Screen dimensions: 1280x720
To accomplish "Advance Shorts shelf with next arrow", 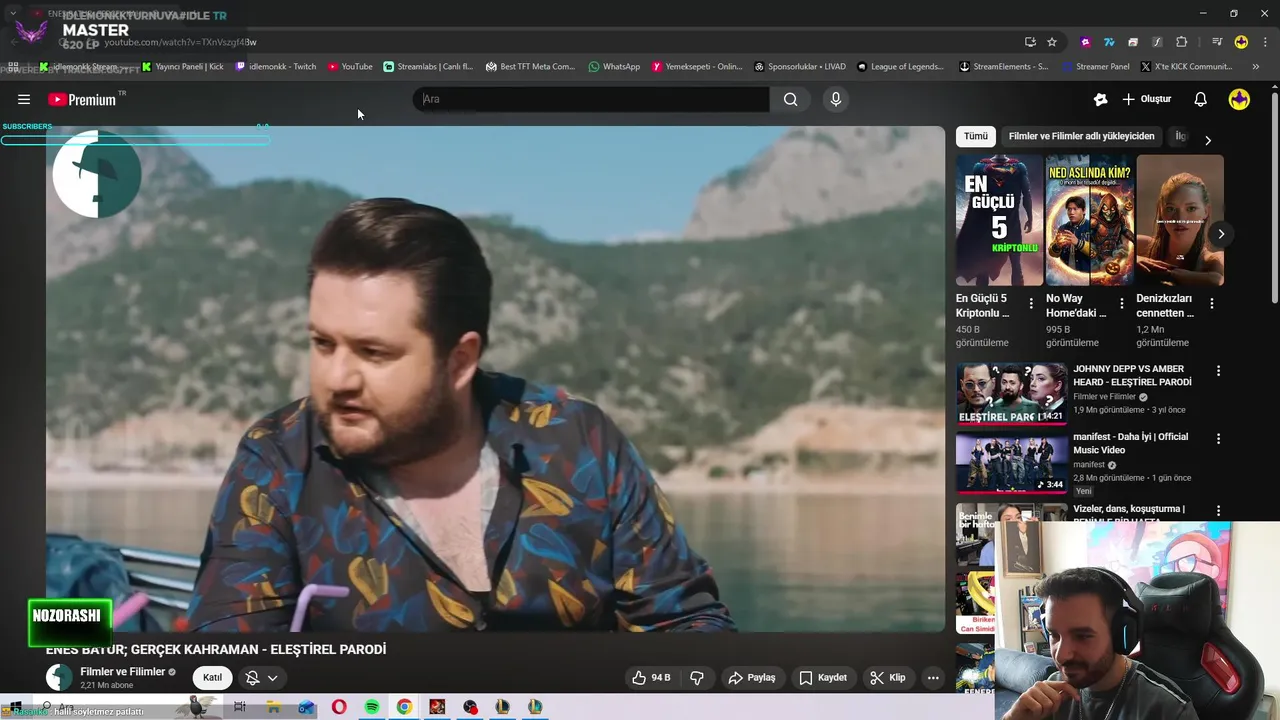I will coord(1221,234).
